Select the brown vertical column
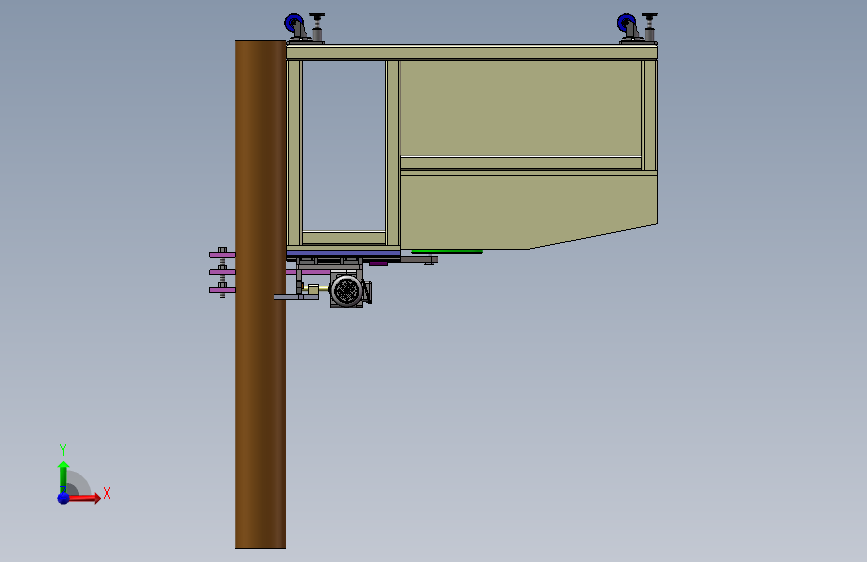 click(x=260, y=294)
